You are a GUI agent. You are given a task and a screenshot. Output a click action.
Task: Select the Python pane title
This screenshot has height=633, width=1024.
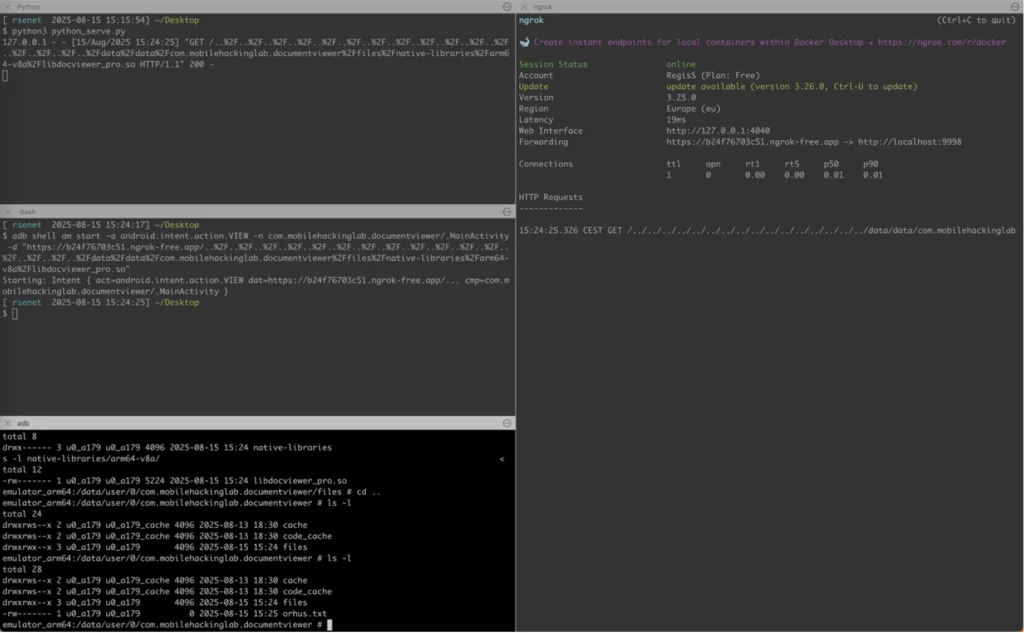(x=28, y=6)
